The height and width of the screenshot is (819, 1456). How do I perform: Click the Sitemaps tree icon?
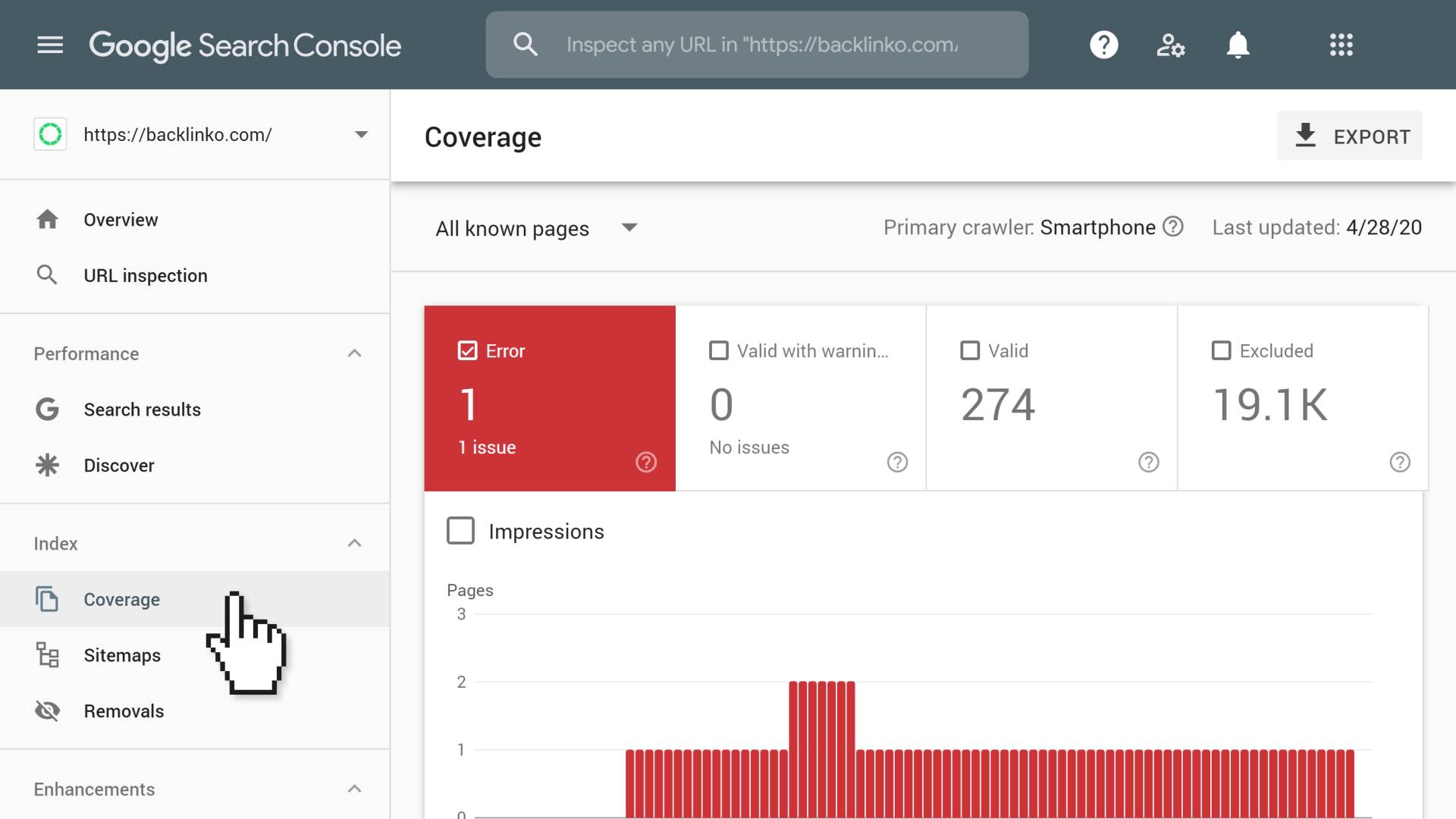(x=47, y=654)
